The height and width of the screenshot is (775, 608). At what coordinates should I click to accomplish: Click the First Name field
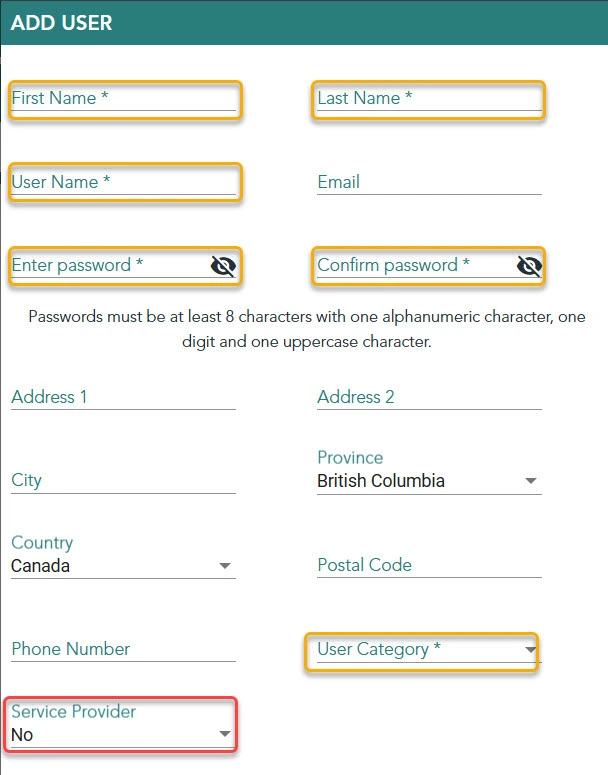pos(123,99)
